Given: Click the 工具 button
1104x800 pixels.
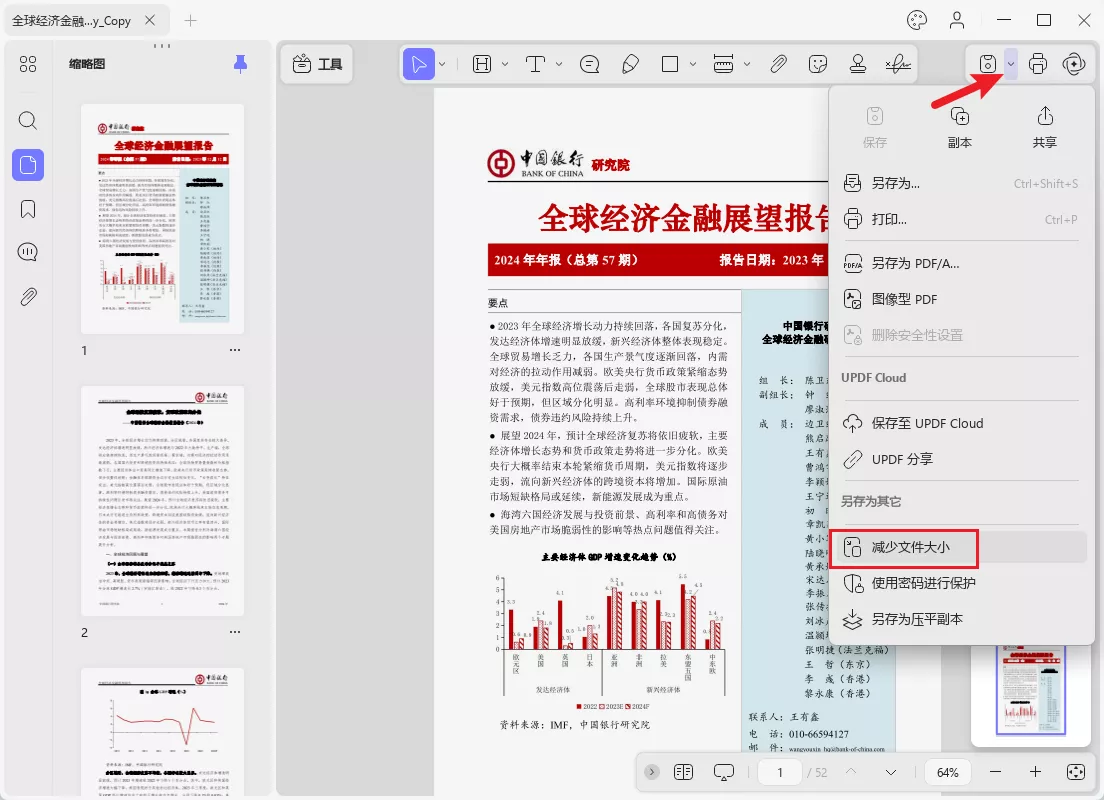Looking at the screenshot, I should (317, 64).
